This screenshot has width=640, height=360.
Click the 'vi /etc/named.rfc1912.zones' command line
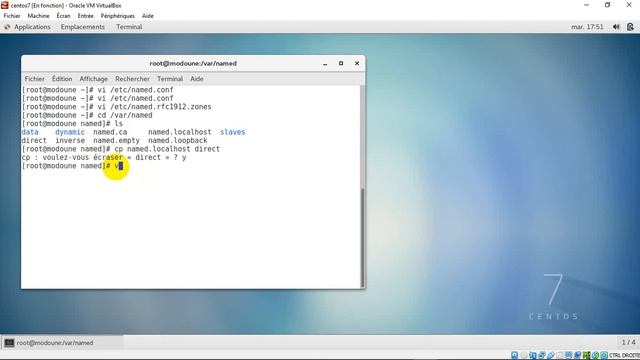(117, 107)
